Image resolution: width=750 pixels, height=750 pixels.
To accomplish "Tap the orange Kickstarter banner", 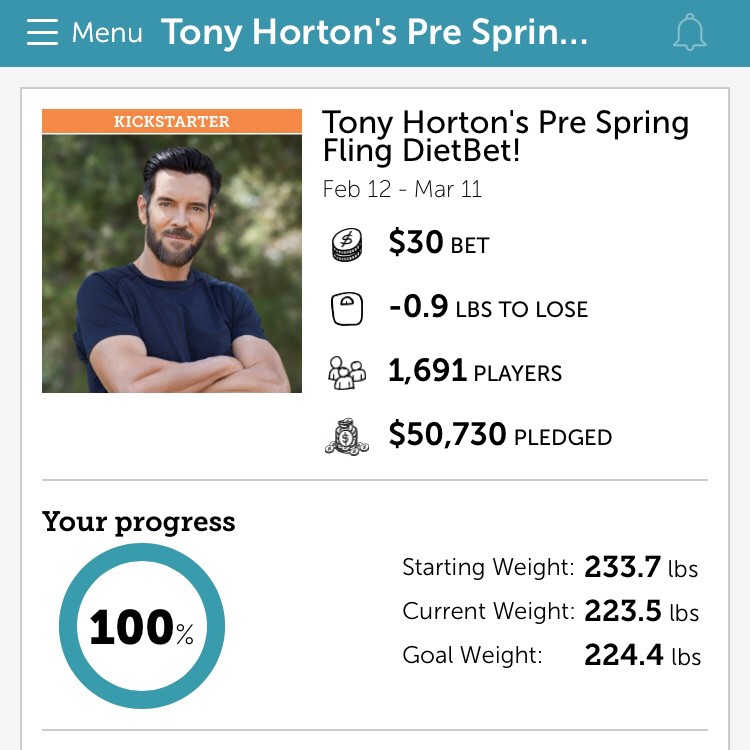I will coord(172,121).
